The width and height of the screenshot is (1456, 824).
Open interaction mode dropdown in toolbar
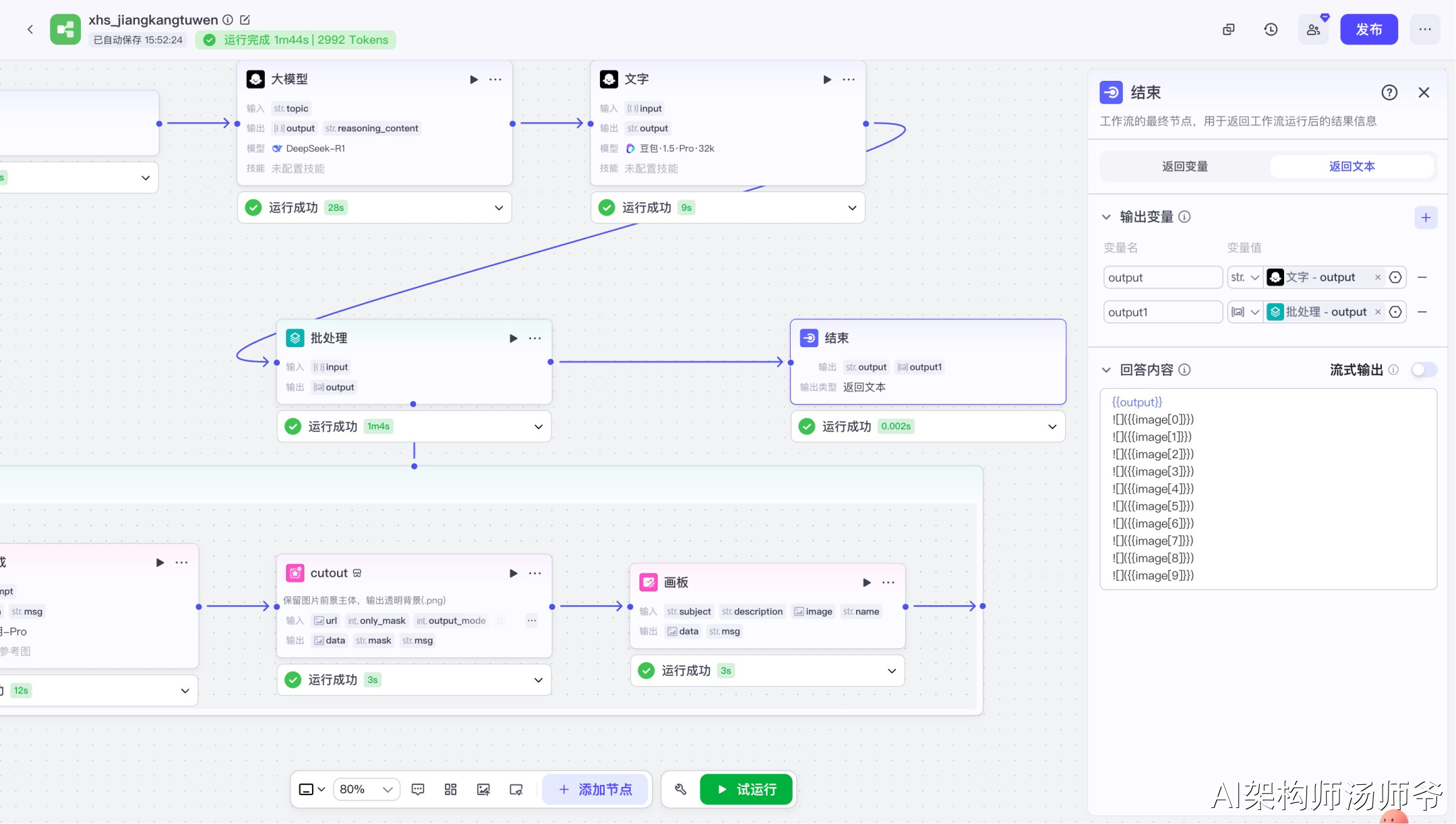[312, 789]
